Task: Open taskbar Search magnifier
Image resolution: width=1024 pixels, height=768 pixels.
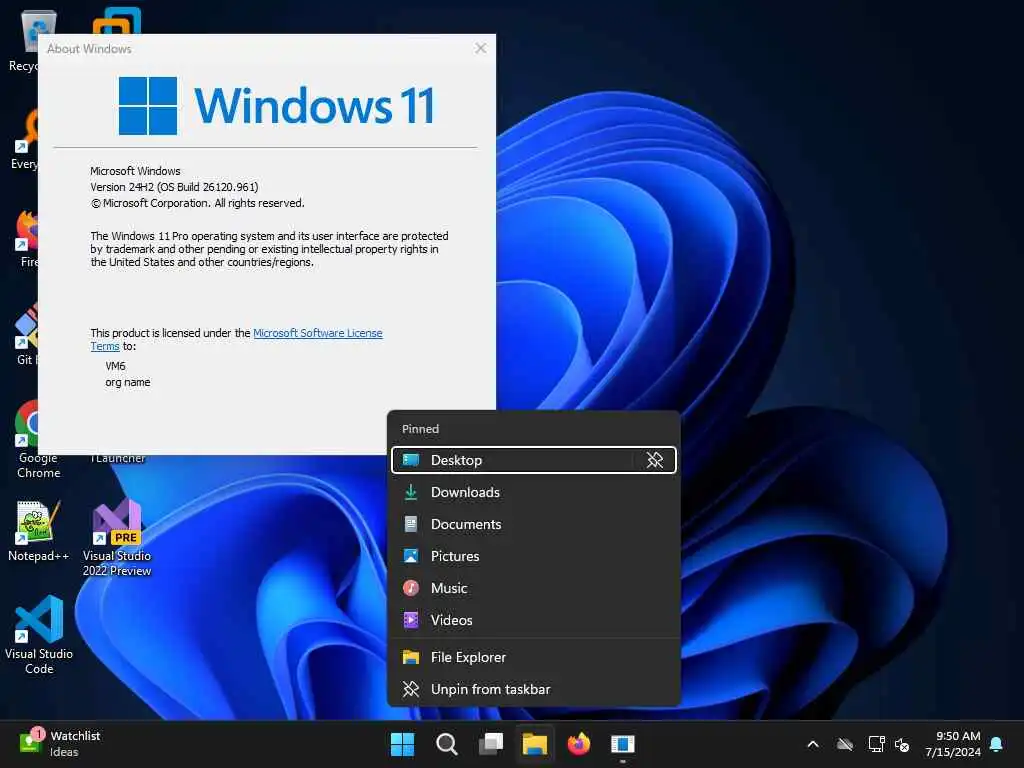Action: [447, 744]
